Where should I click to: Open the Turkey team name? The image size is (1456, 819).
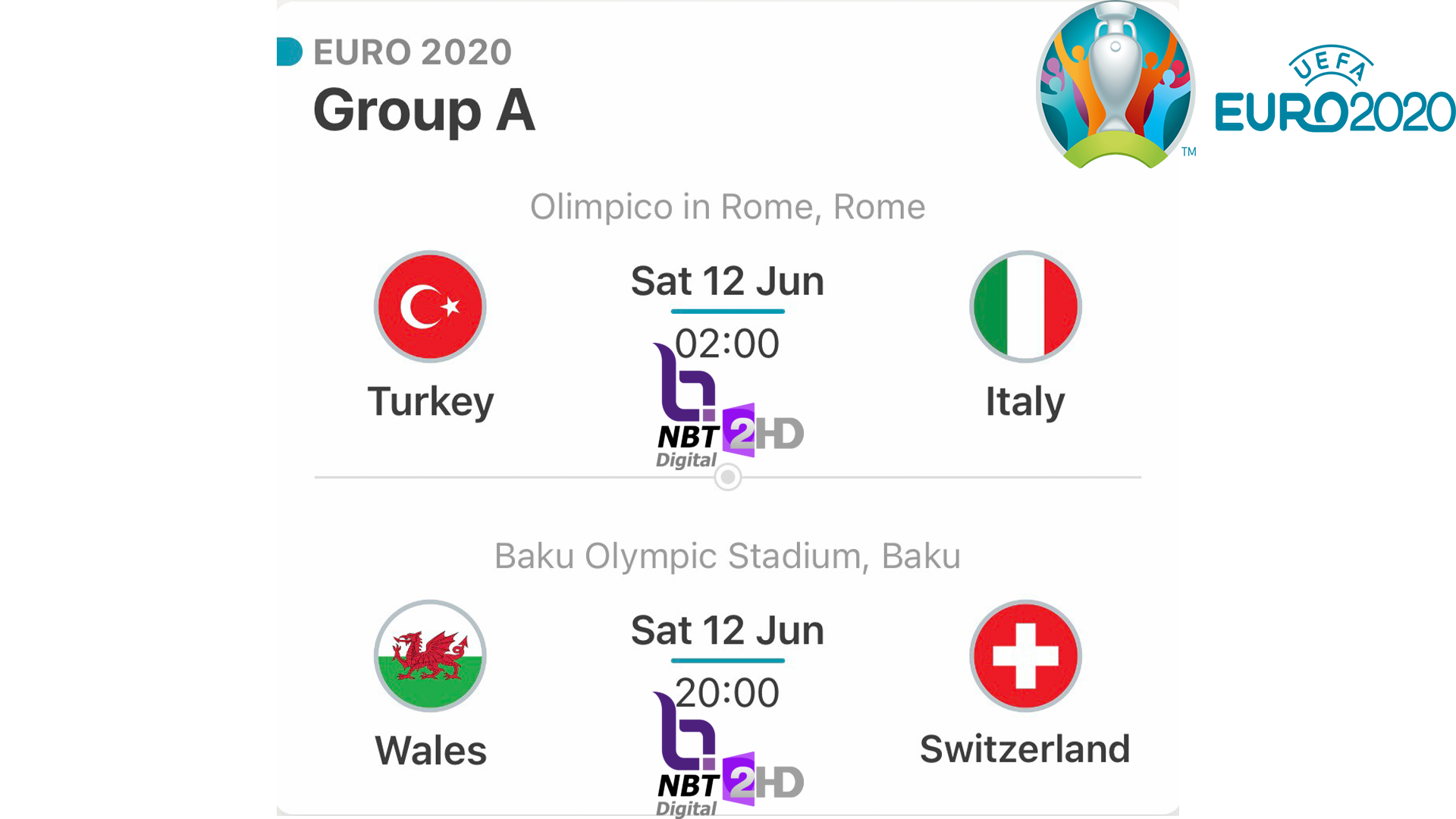point(431,402)
